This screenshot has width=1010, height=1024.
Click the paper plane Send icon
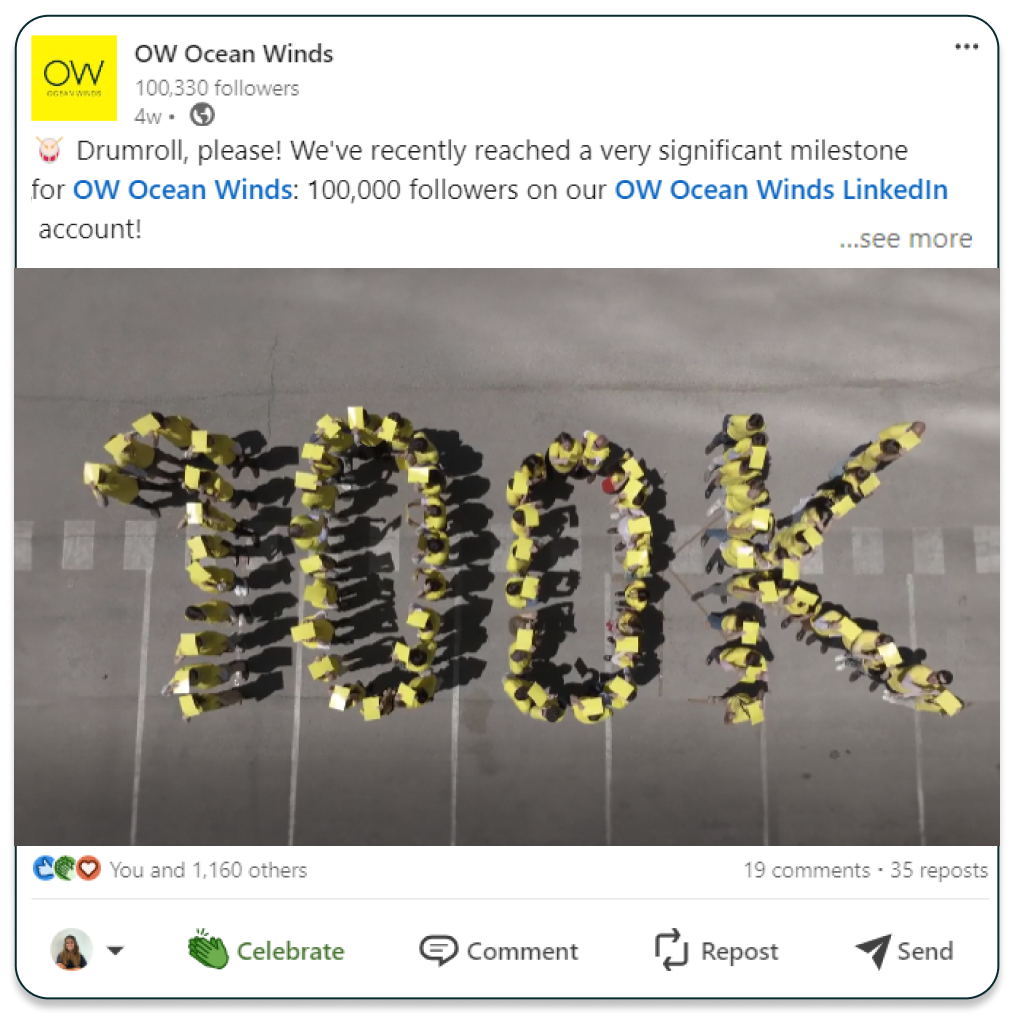coord(873,950)
